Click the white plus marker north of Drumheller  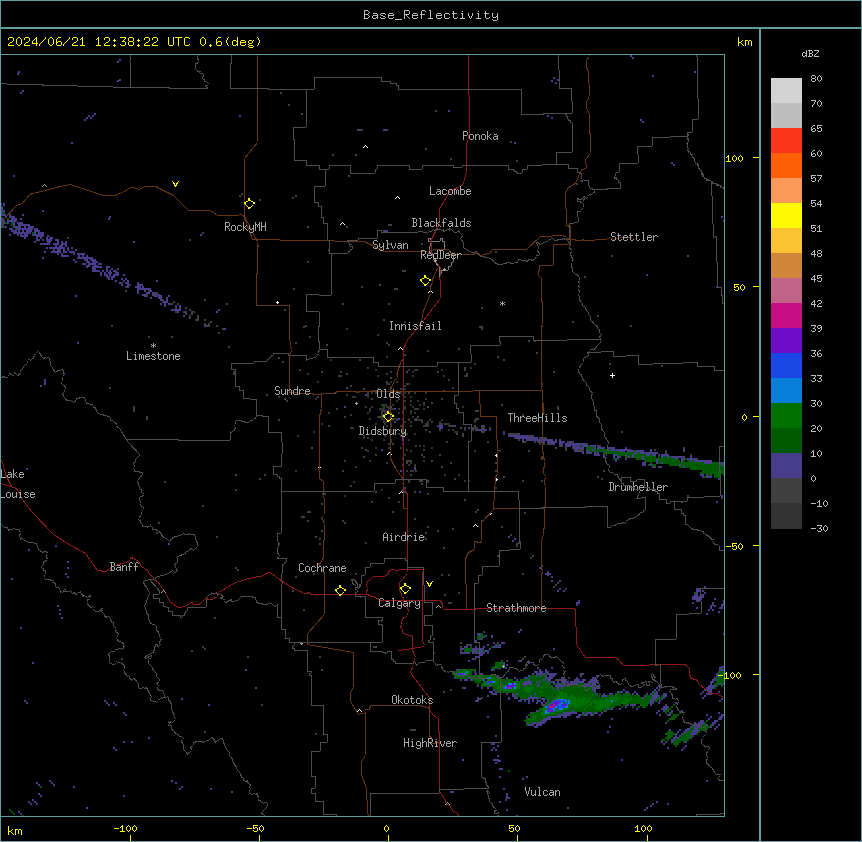[x=612, y=375]
